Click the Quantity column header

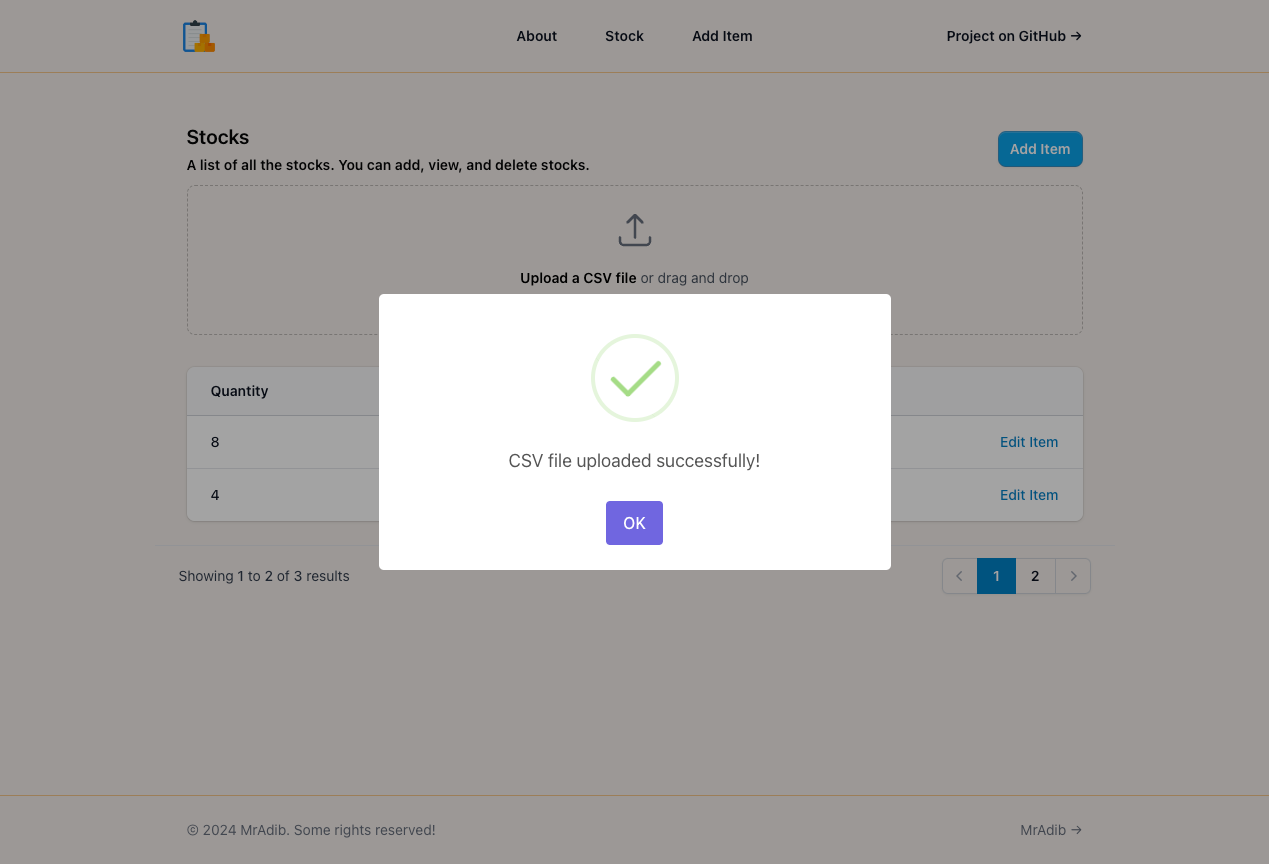(239, 391)
